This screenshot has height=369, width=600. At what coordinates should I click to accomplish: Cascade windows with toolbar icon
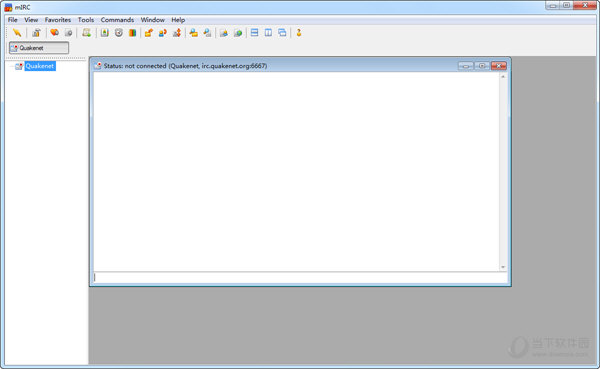[x=282, y=33]
